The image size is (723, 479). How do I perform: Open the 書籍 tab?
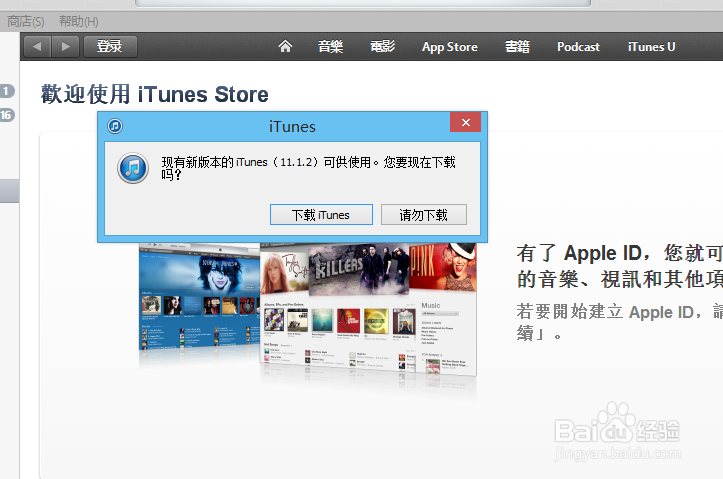517,47
